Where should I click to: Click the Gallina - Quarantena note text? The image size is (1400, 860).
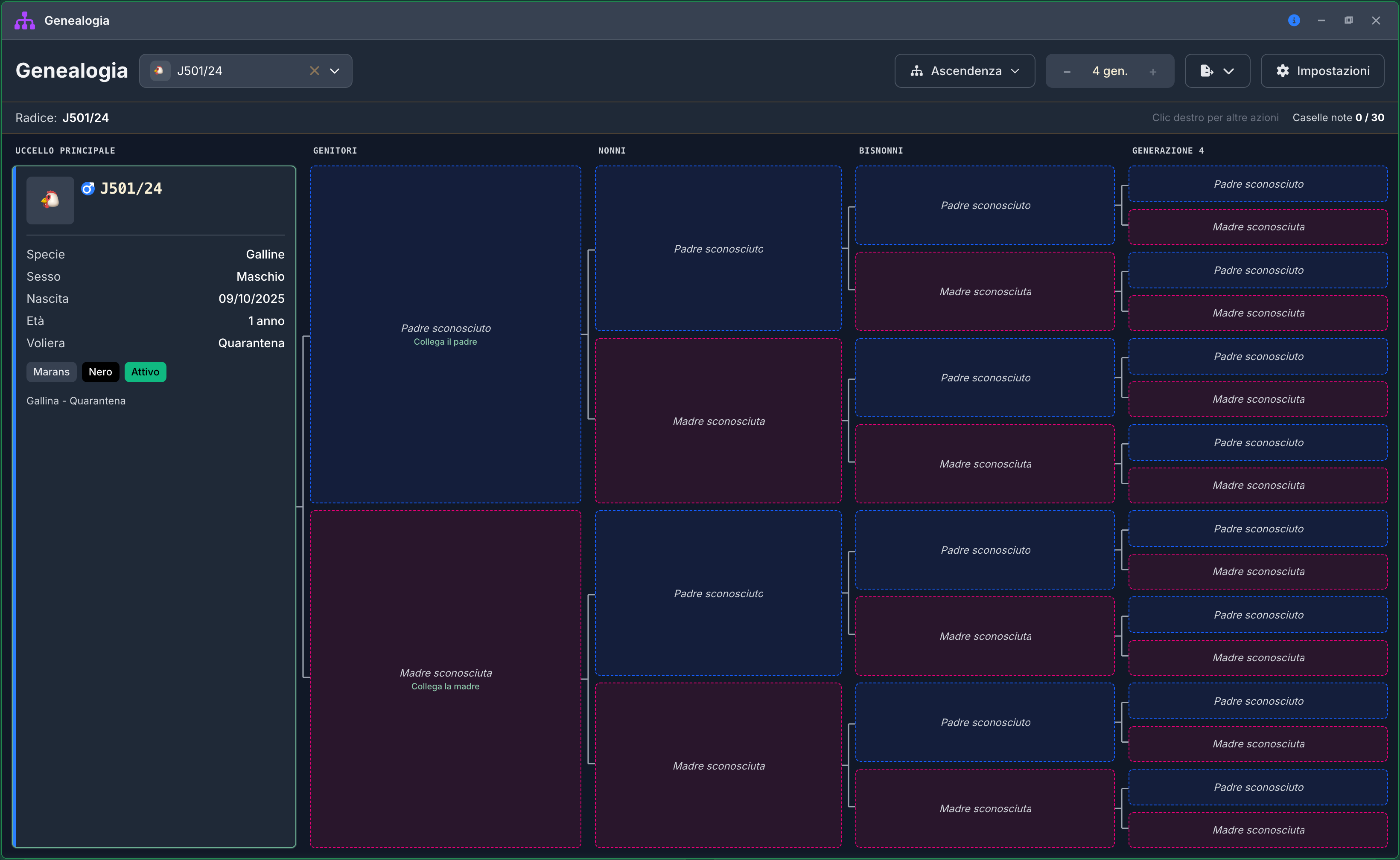click(x=76, y=401)
